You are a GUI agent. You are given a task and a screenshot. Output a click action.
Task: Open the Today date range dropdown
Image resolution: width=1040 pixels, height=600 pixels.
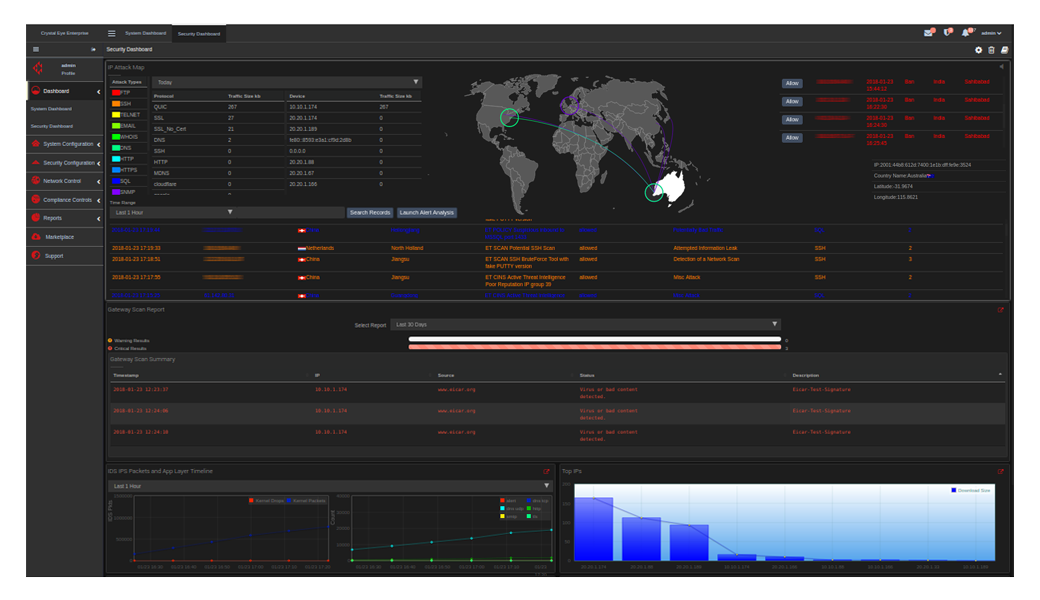pos(287,82)
